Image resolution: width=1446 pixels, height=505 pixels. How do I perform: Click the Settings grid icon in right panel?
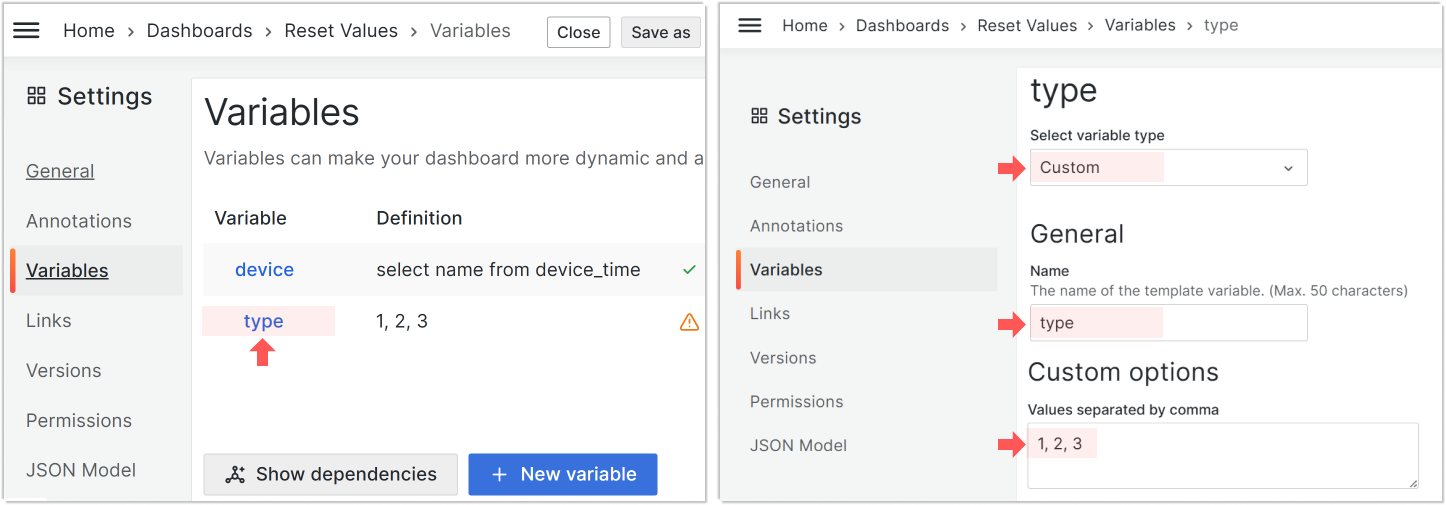point(760,116)
